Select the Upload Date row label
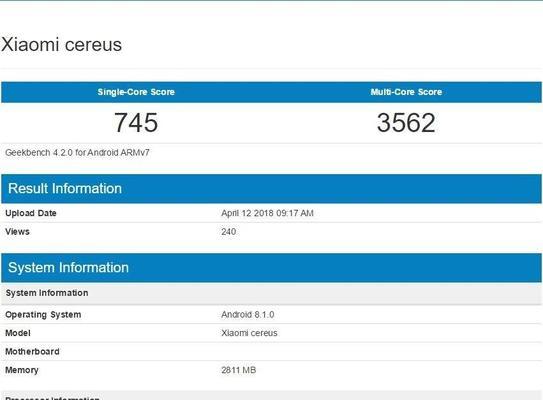This screenshot has width=543, height=400. pyautogui.click(x=31, y=213)
